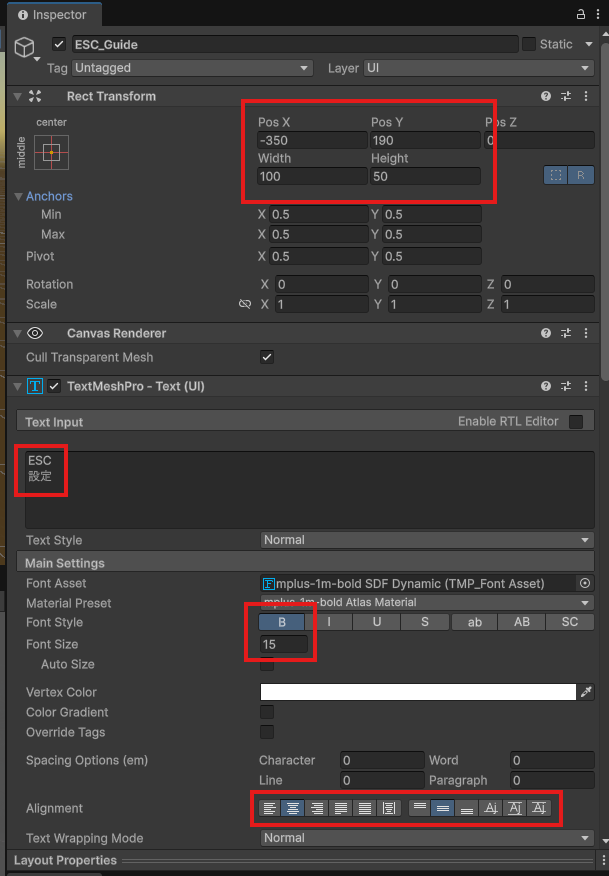
Task: Click the Vertex Color white swatch
Action: pos(418,692)
